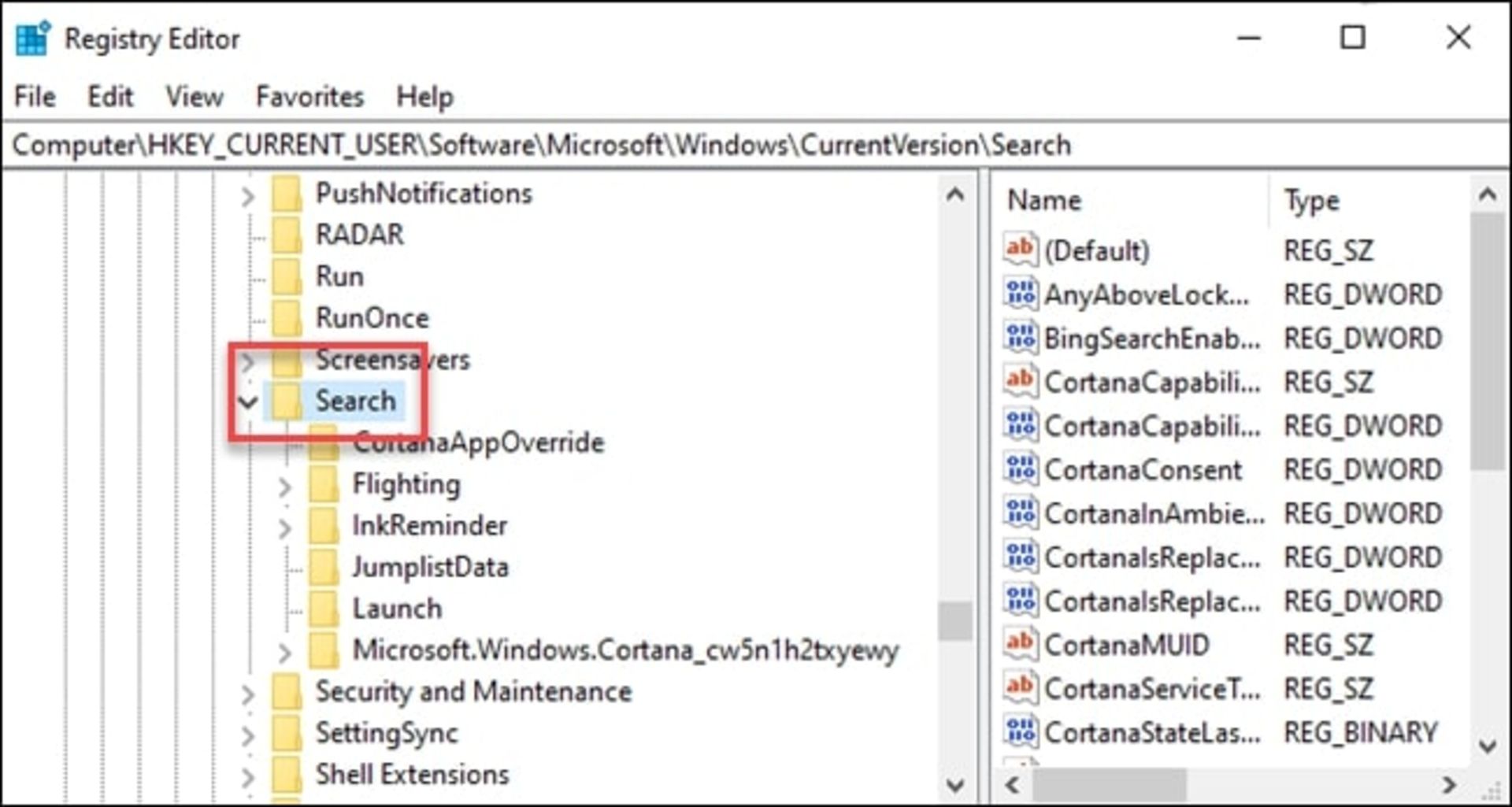Select the Run folder icon
This screenshot has width=1512, height=807.
[x=287, y=276]
